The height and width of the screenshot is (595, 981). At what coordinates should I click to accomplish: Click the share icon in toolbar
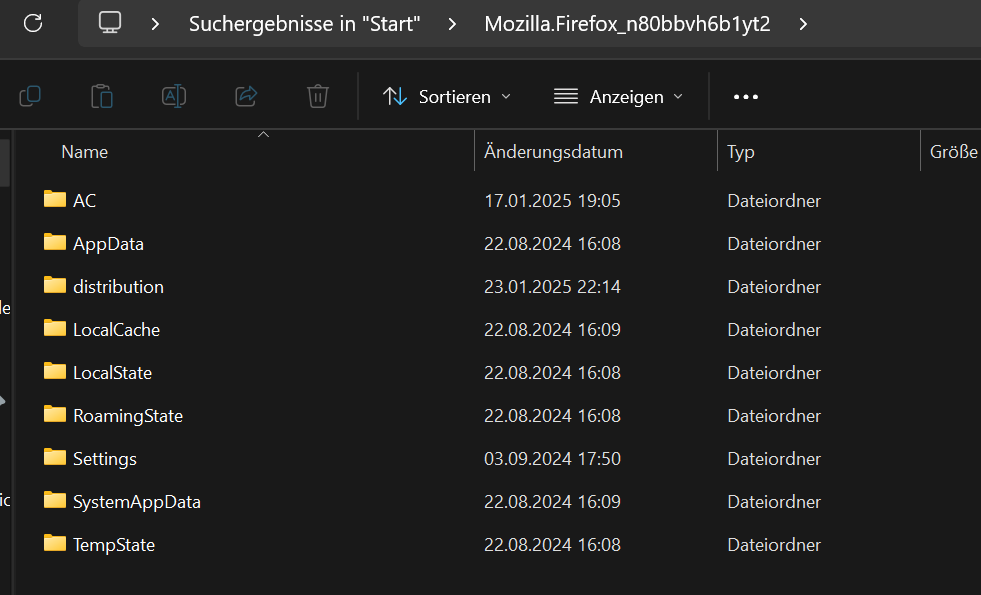point(246,96)
